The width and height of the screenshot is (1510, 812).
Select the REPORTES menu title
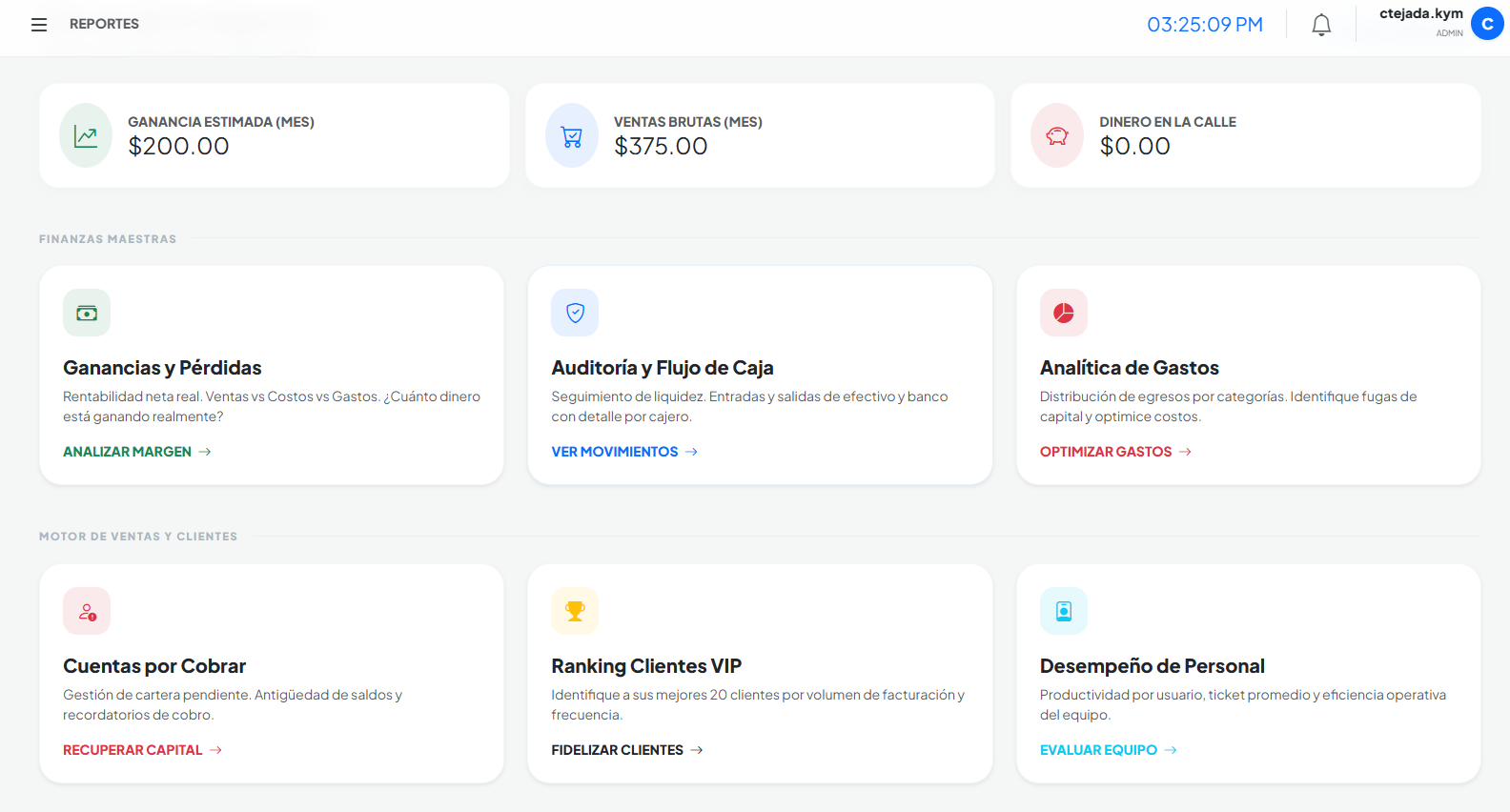[x=104, y=23]
